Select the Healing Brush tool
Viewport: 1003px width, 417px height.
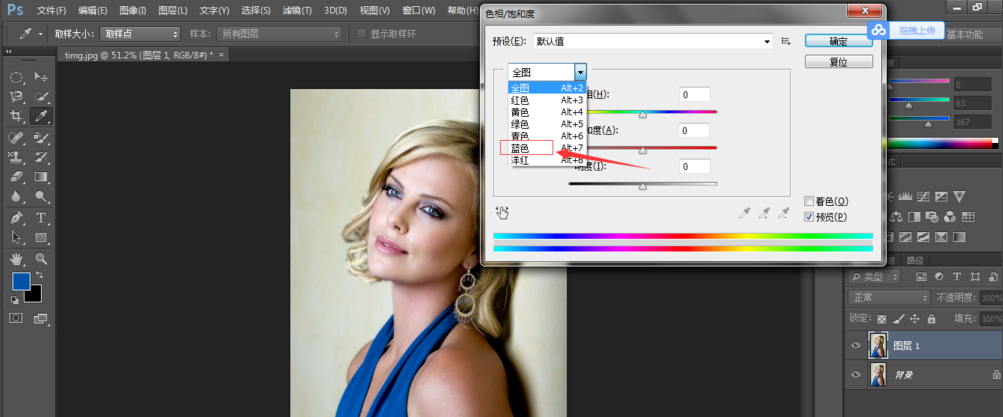point(16,137)
